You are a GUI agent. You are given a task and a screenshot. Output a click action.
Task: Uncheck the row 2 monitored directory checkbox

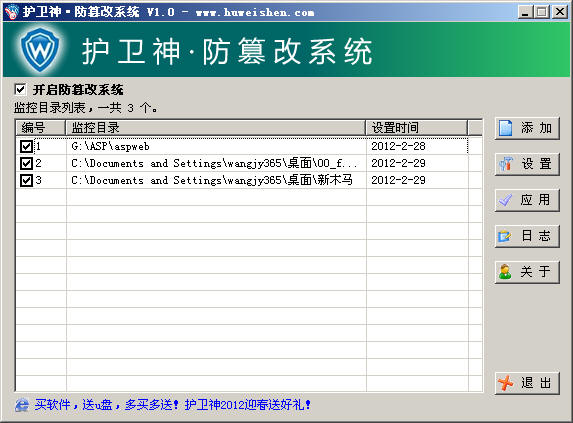pyautogui.click(x=26, y=163)
